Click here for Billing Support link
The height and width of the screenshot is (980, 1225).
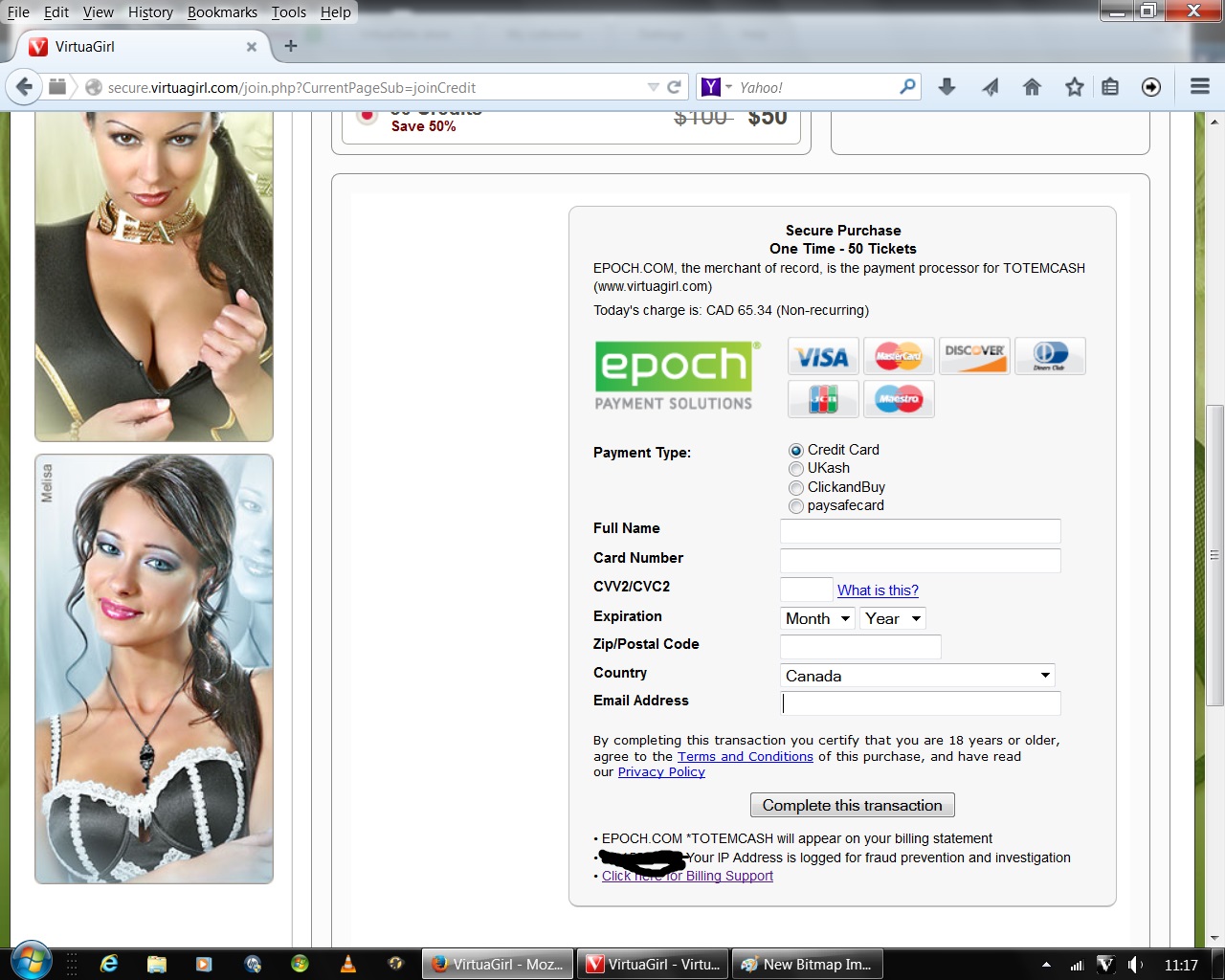point(687,876)
